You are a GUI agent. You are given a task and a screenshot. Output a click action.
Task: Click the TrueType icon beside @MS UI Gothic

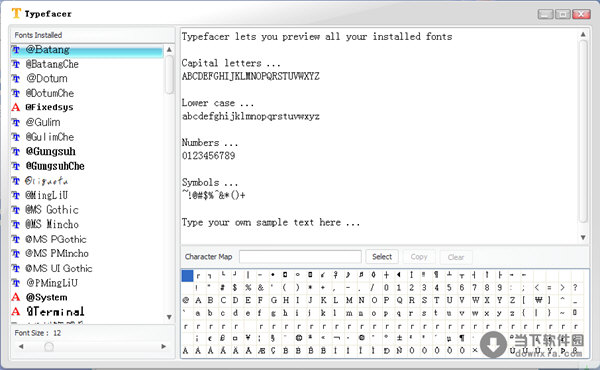click(x=16, y=268)
